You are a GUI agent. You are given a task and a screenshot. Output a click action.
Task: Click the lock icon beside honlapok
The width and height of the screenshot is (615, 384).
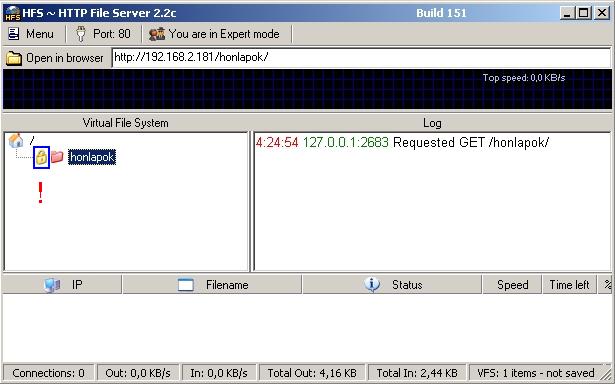pyautogui.click(x=41, y=157)
